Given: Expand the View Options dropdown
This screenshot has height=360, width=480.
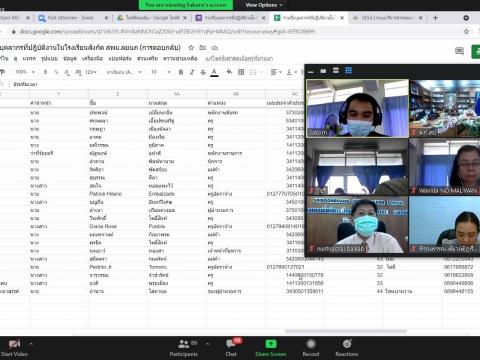Looking at the screenshot, I should 264,5.
